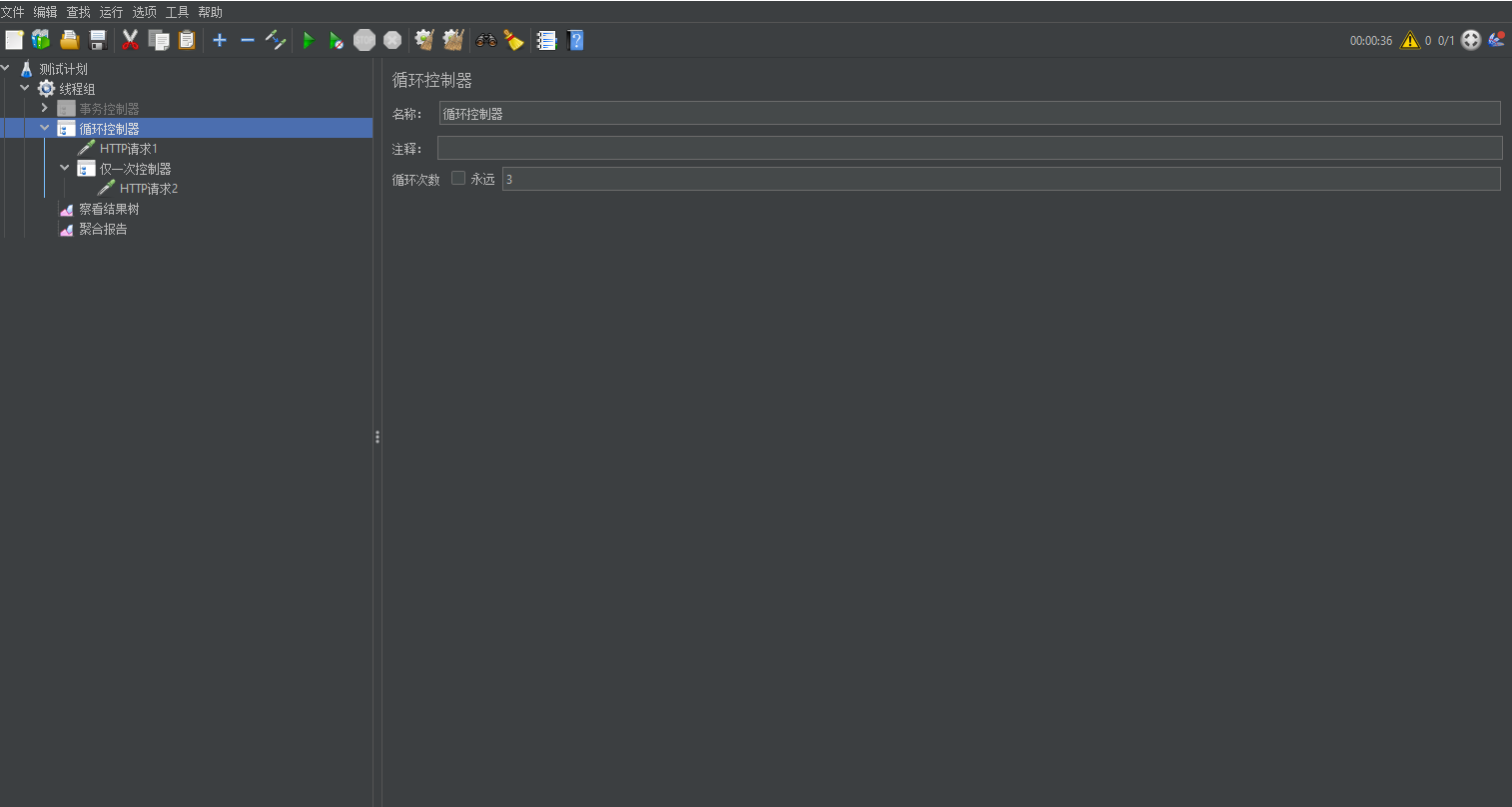Viewport: 1512px width, 807px height.
Task: Create a new test plan with New icon
Action: [x=14, y=40]
